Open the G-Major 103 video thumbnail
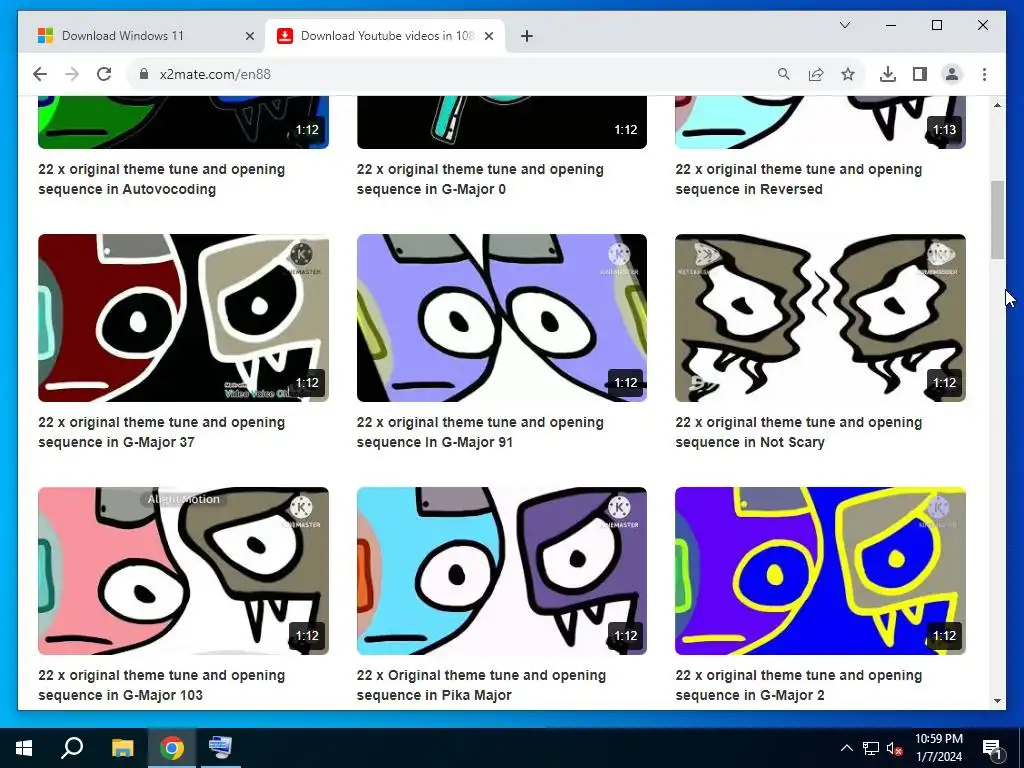 tap(184, 571)
